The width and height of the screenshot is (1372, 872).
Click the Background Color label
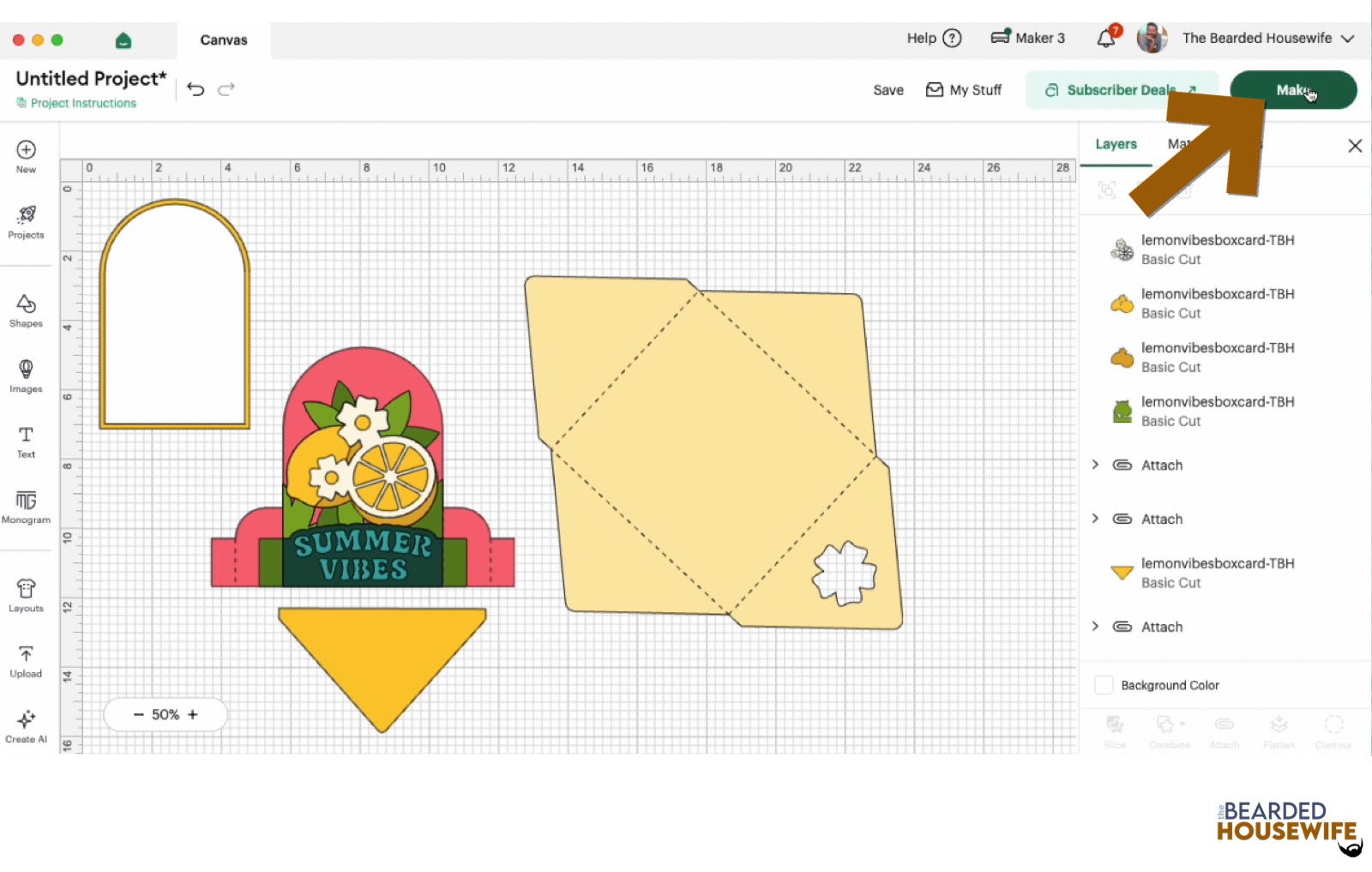(x=1170, y=685)
